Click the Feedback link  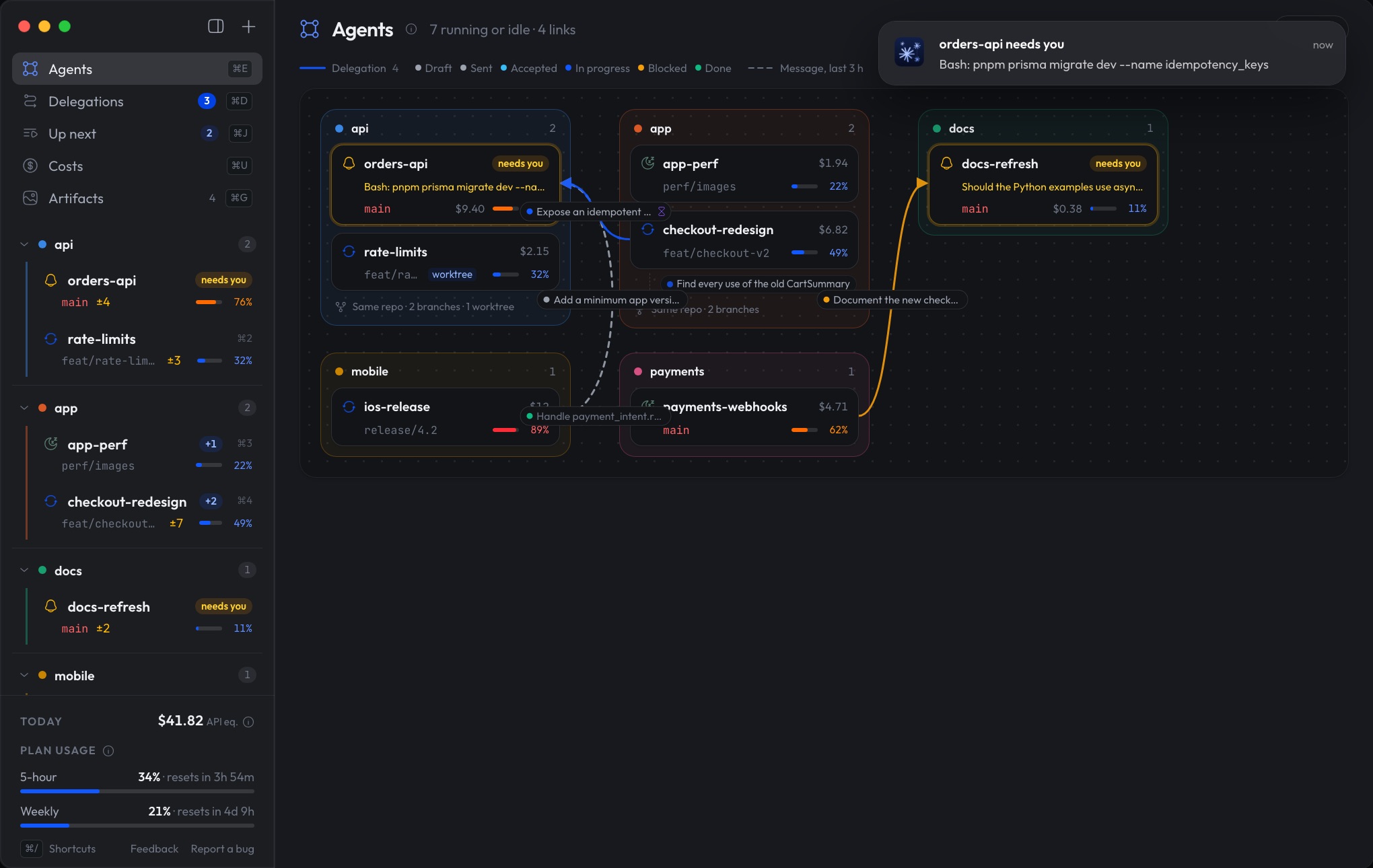154,848
